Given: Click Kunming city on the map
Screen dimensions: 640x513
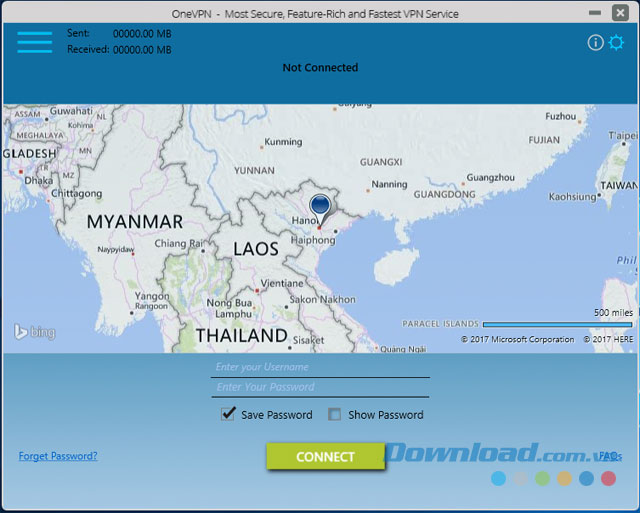Looking at the screenshot, I should click(x=283, y=142).
